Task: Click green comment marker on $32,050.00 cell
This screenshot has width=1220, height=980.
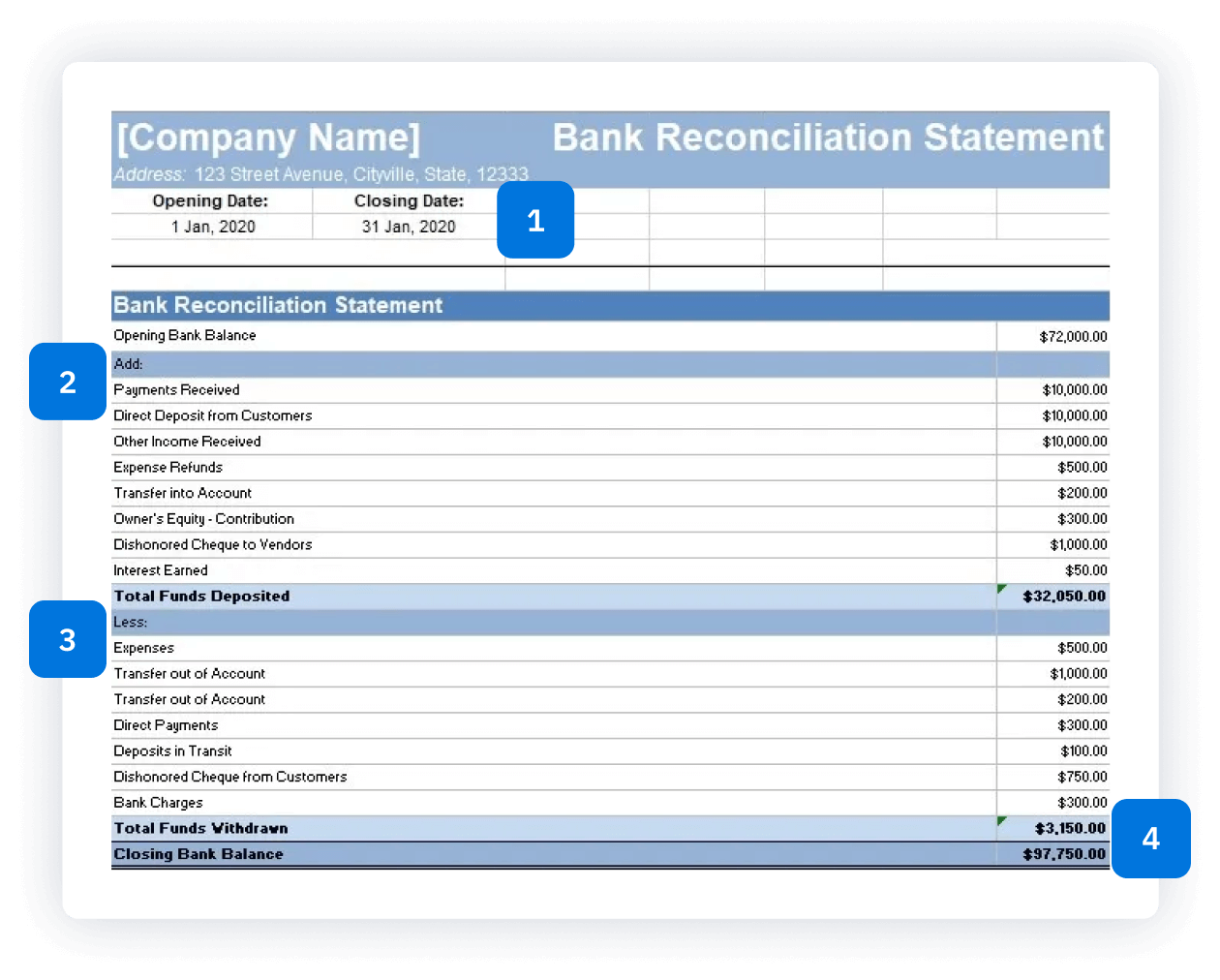Action: pos(1002,589)
